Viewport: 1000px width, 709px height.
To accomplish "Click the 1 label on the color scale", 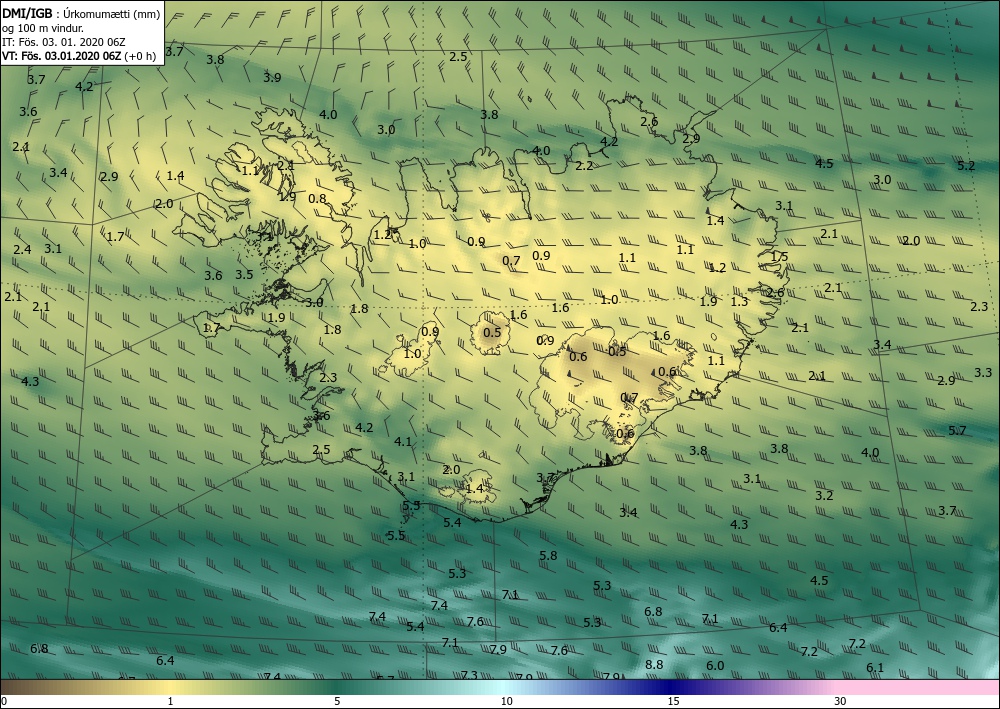I will (x=170, y=702).
